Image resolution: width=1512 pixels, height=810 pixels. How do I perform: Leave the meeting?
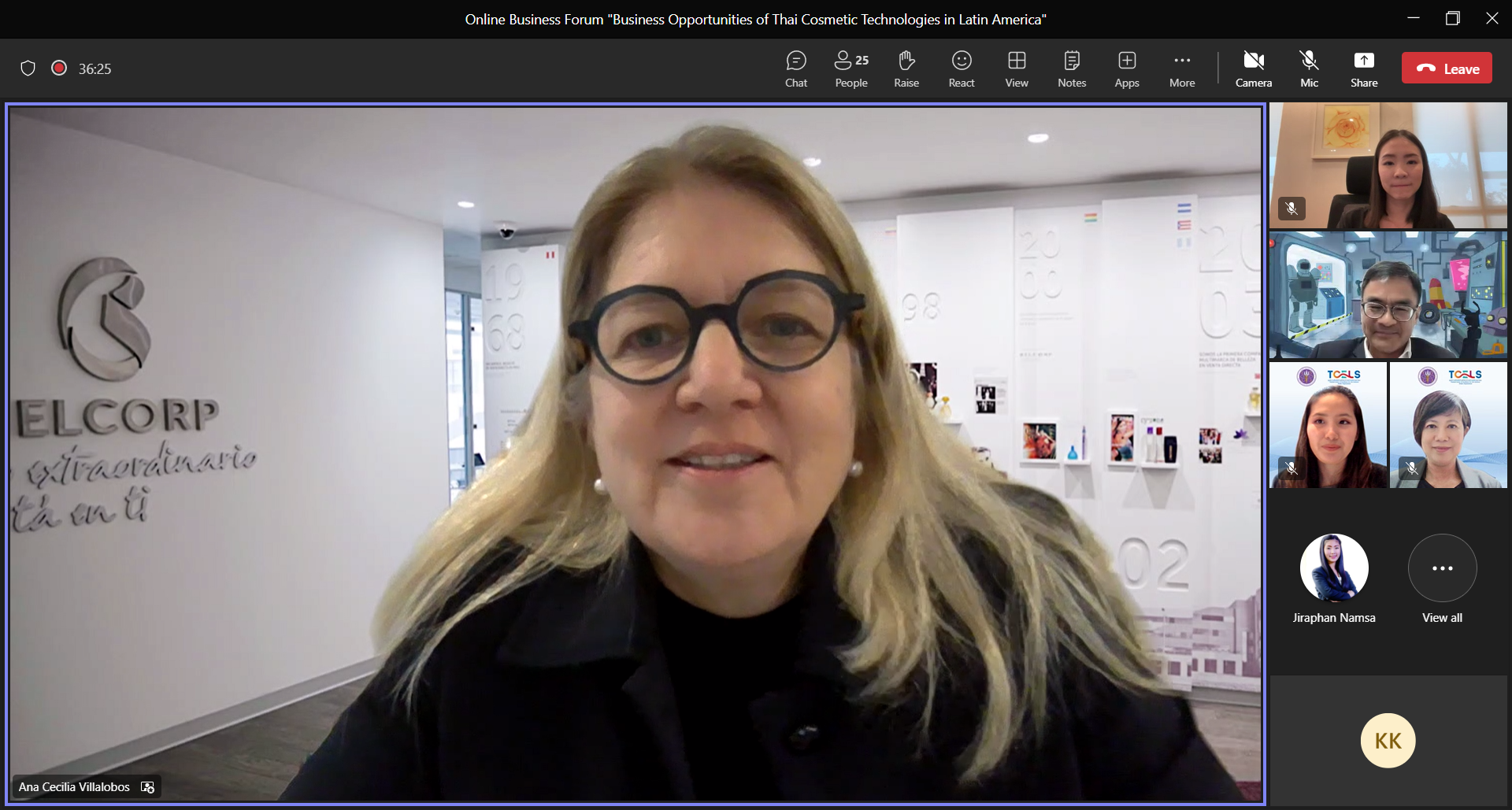(1447, 68)
